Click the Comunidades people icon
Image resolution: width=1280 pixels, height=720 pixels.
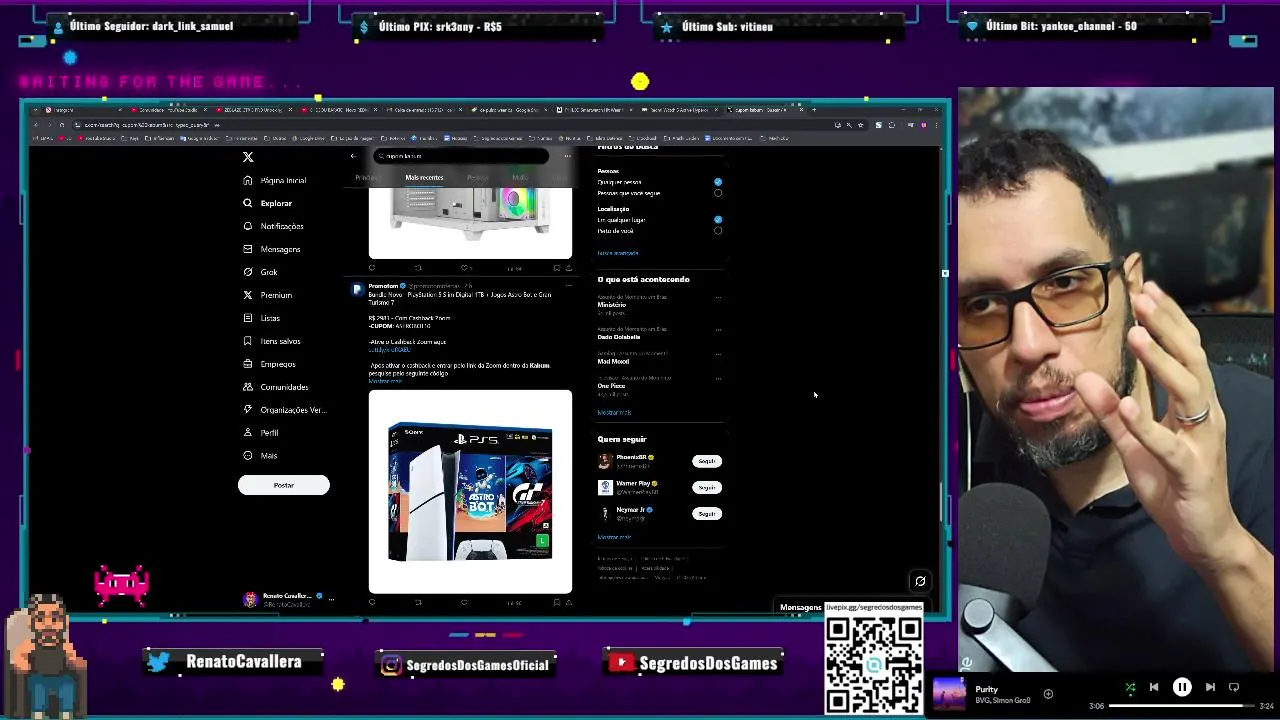248,387
